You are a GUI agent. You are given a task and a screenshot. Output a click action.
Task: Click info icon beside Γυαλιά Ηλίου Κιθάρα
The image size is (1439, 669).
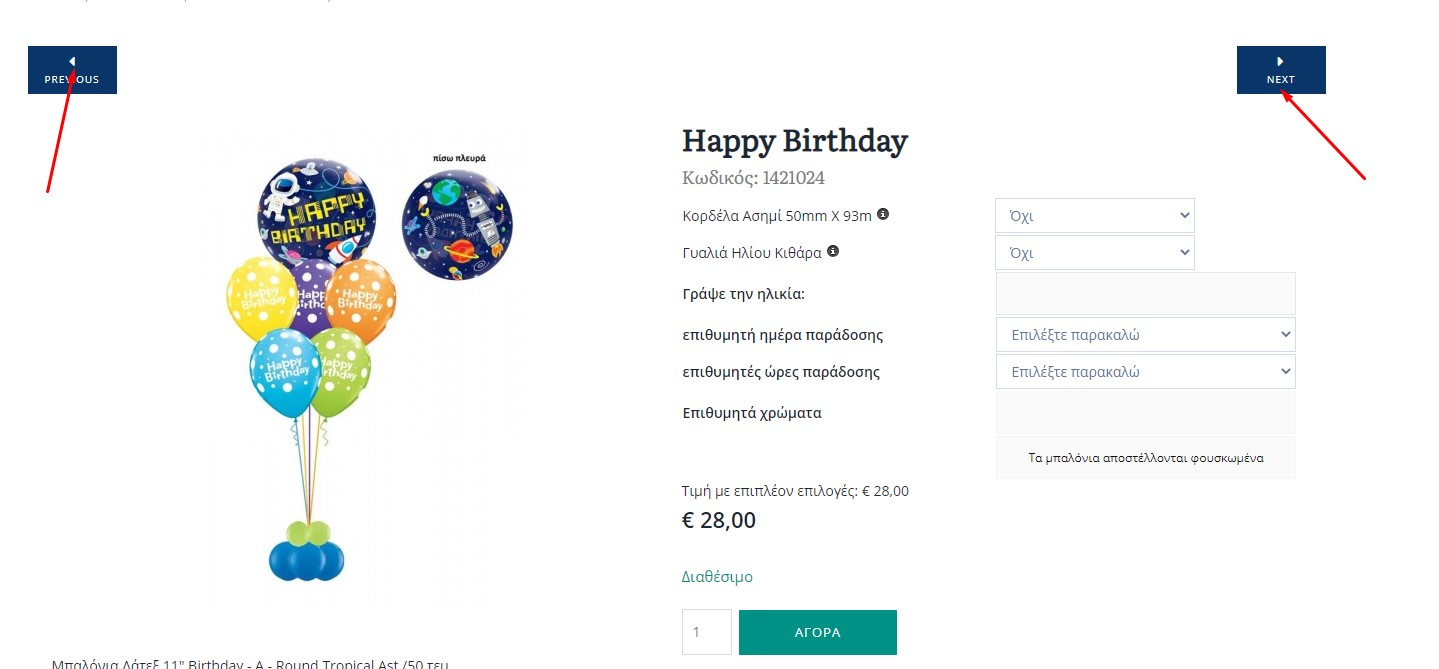click(833, 251)
